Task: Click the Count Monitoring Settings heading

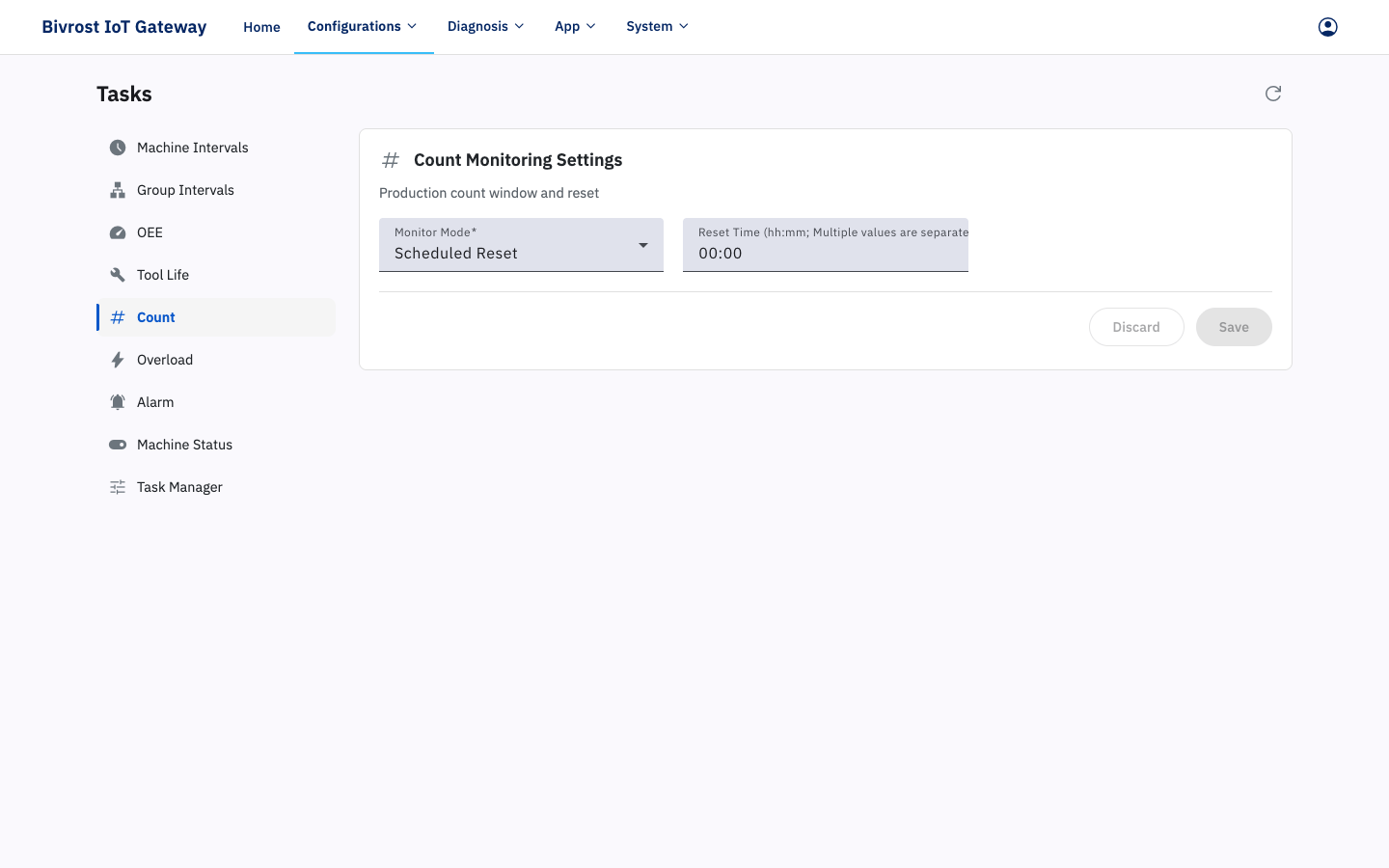Action: pos(518,160)
